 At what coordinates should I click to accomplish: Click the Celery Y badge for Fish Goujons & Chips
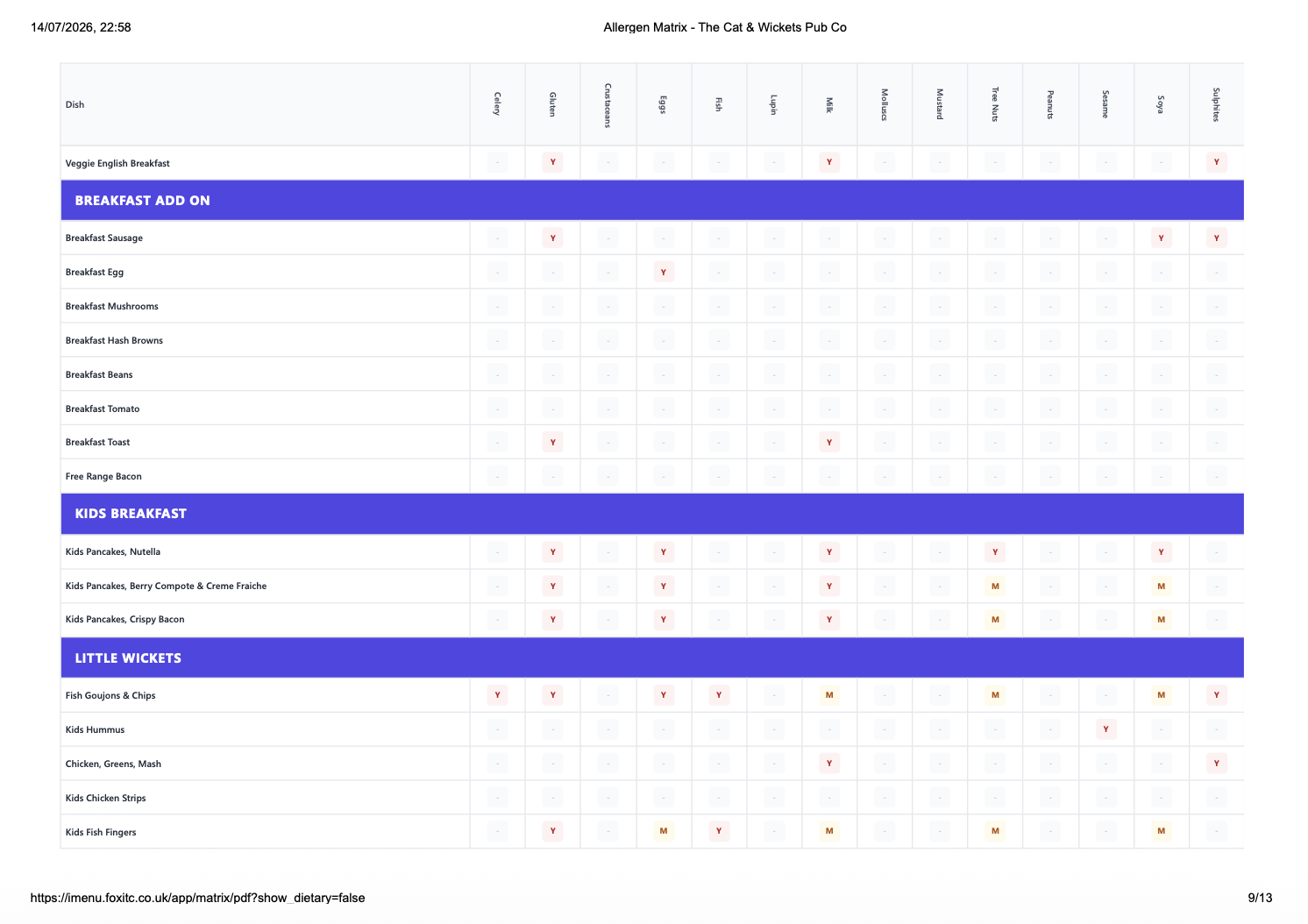(x=497, y=695)
